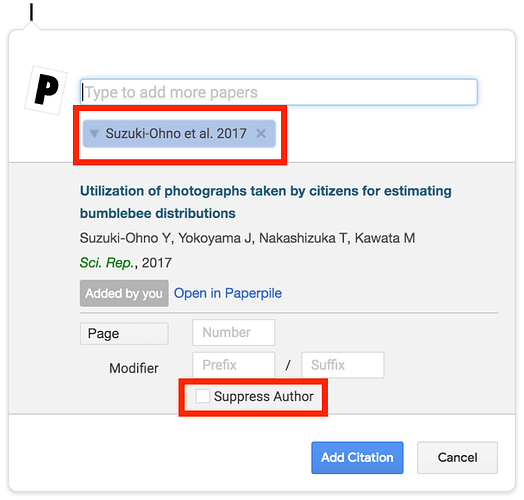
Task: Click the Sci. Rep. journal name
Action: coord(107,263)
